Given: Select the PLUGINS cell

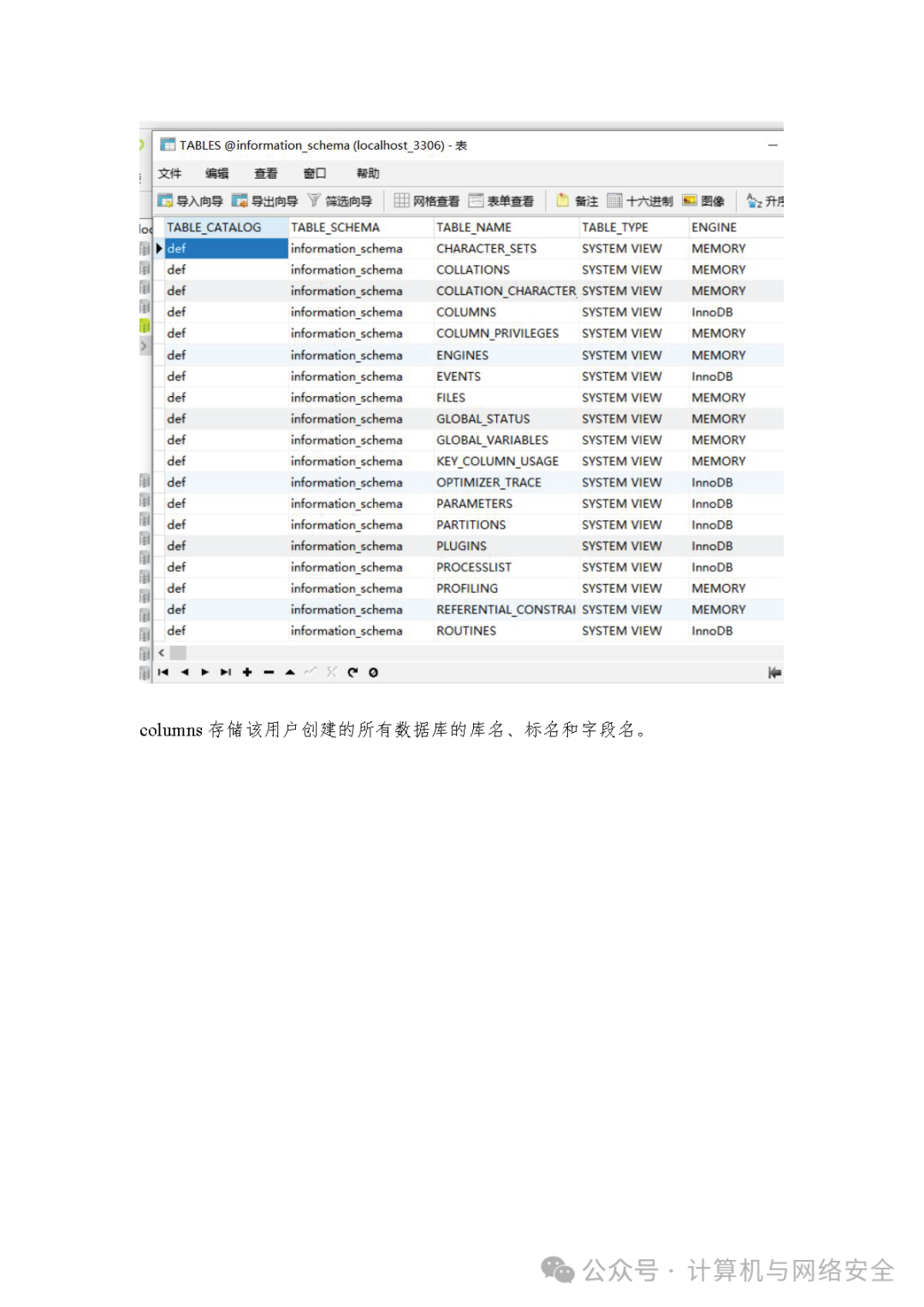Looking at the screenshot, I should 506,546.
